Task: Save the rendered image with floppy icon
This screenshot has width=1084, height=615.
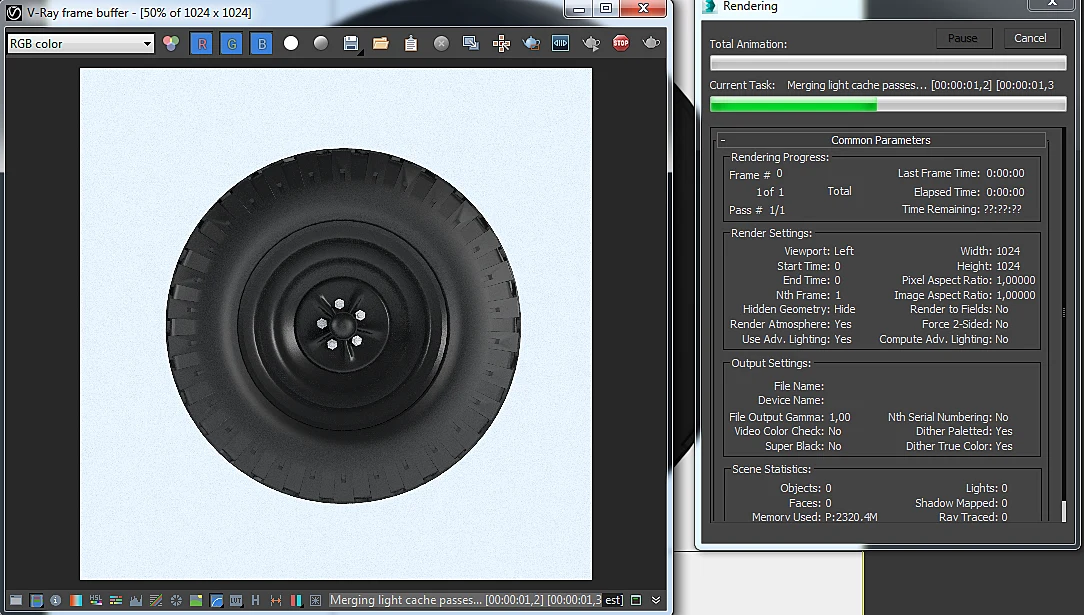Action: pyautogui.click(x=351, y=44)
